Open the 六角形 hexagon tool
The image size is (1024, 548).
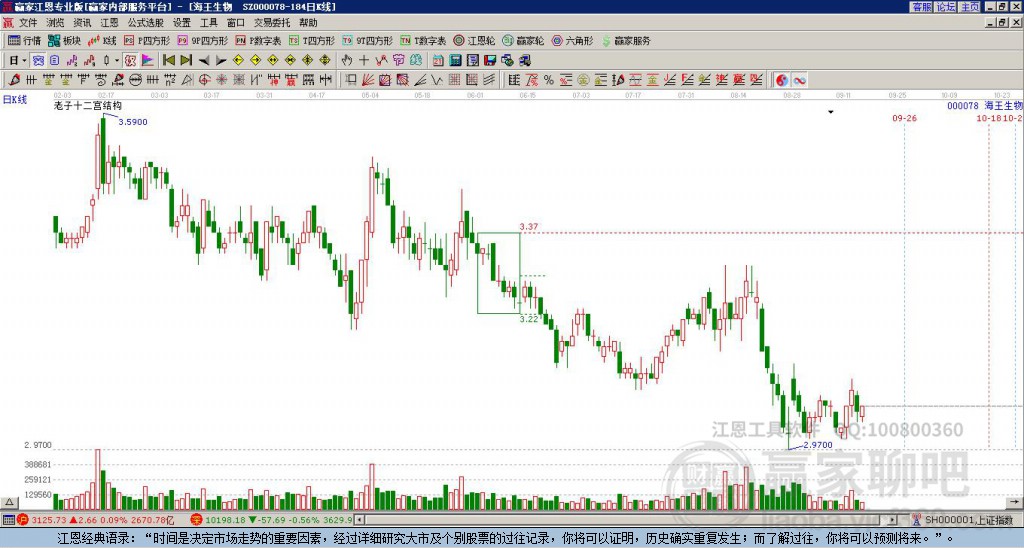[573, 40]
